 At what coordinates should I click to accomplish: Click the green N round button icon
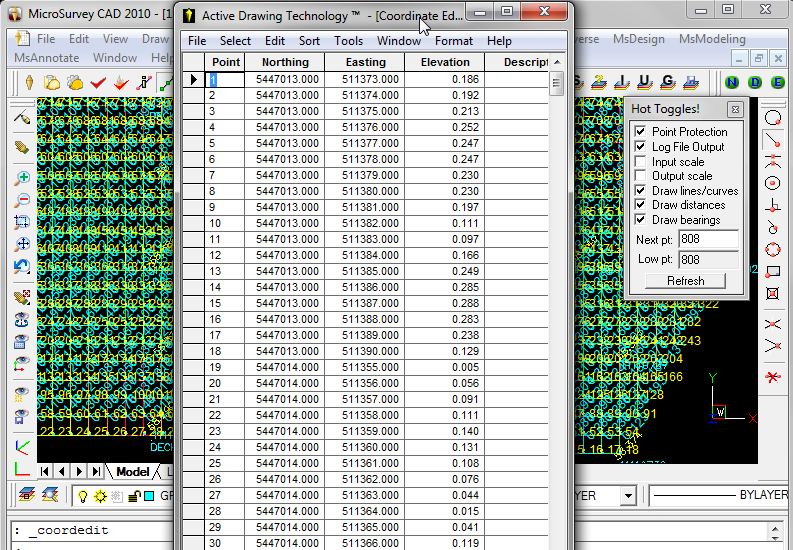[732, 82]
